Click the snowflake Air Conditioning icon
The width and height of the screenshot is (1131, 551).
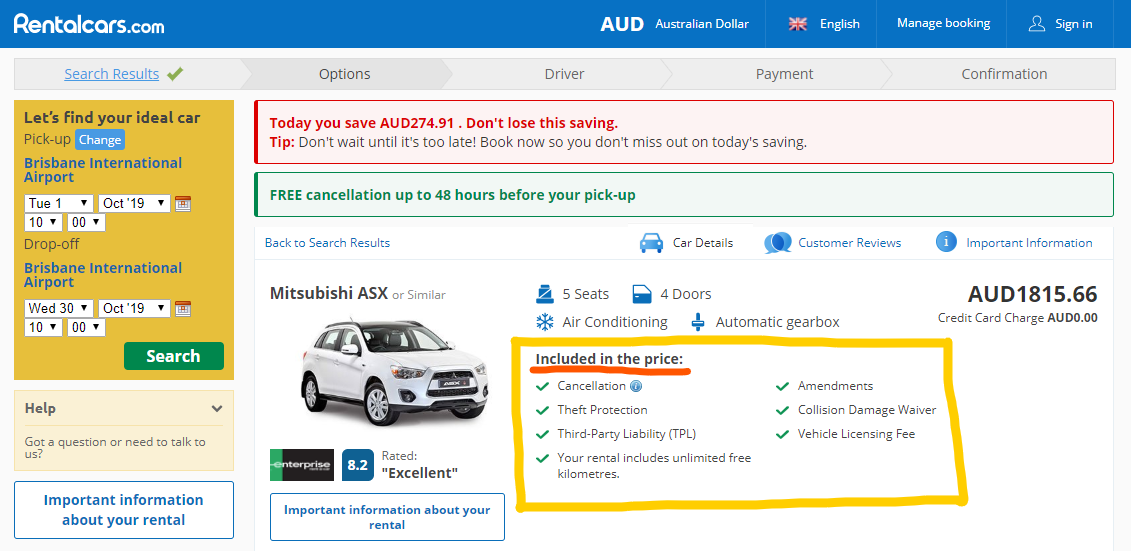point(544,322)
